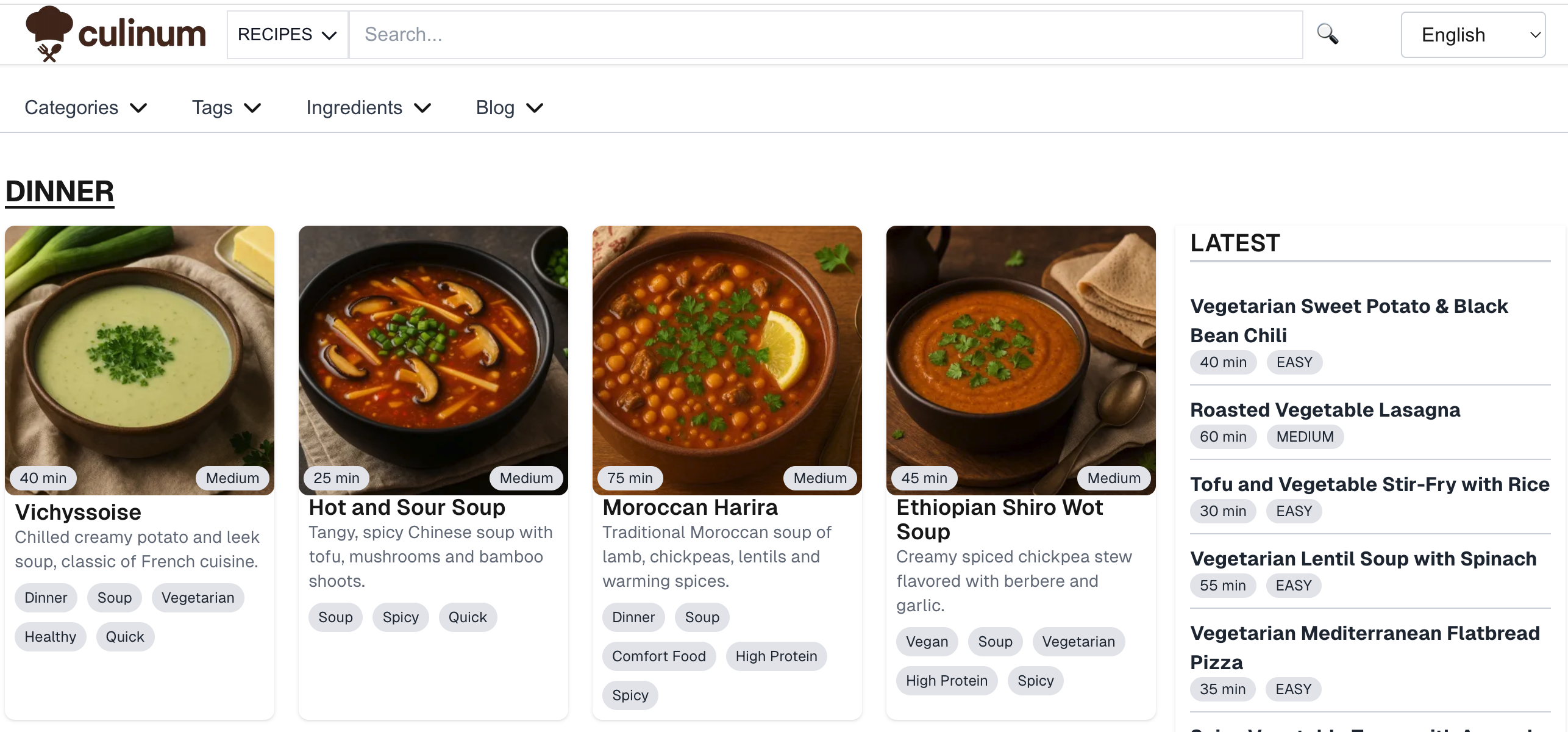Open the Blog menu
Screen dimensions: 1568x732
[x=509, y=107]
